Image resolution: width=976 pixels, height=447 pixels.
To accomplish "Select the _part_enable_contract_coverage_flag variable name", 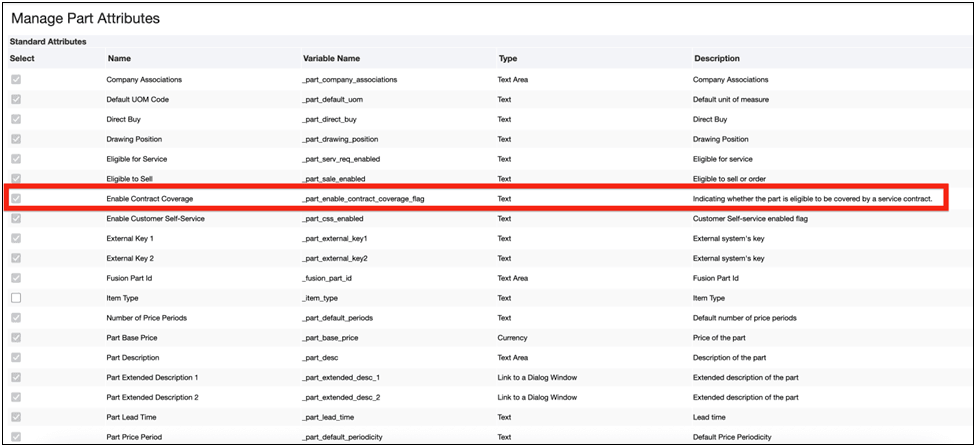I will point(362,199).
